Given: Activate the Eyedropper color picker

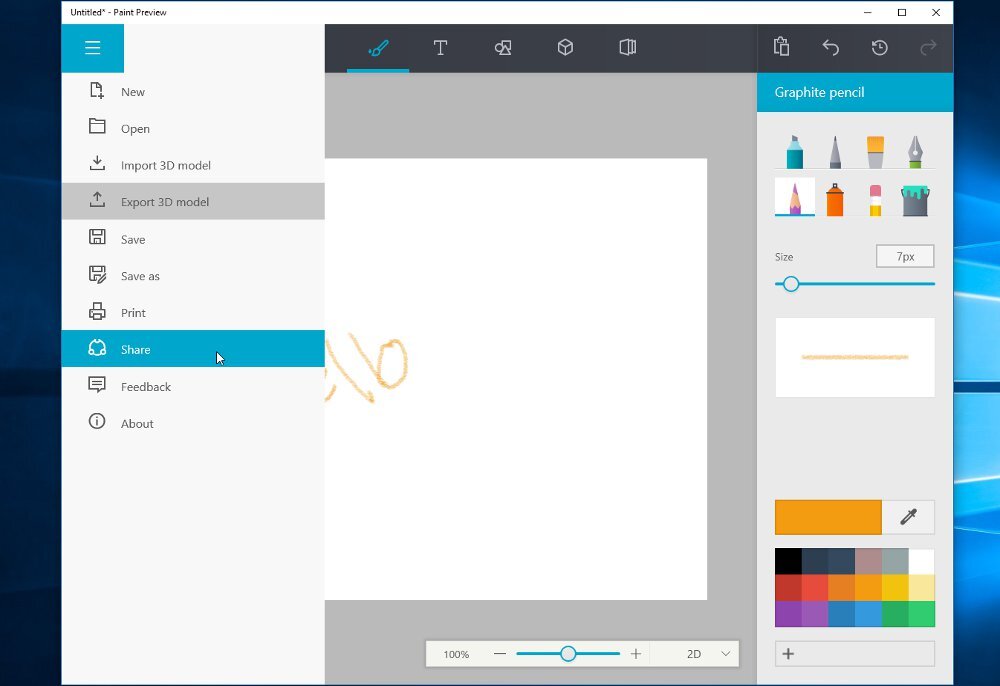Looking at the screenshot, I should point(908,517).
